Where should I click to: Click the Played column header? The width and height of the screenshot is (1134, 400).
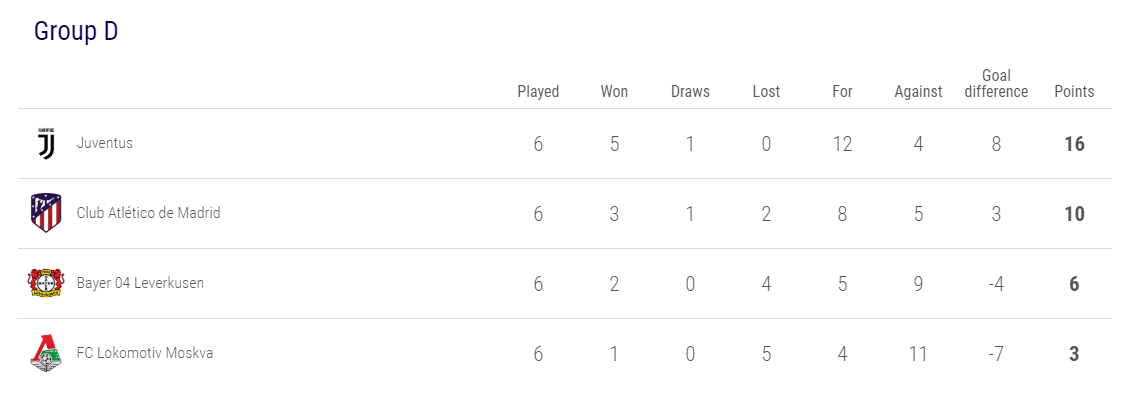[x=538, y=92]
